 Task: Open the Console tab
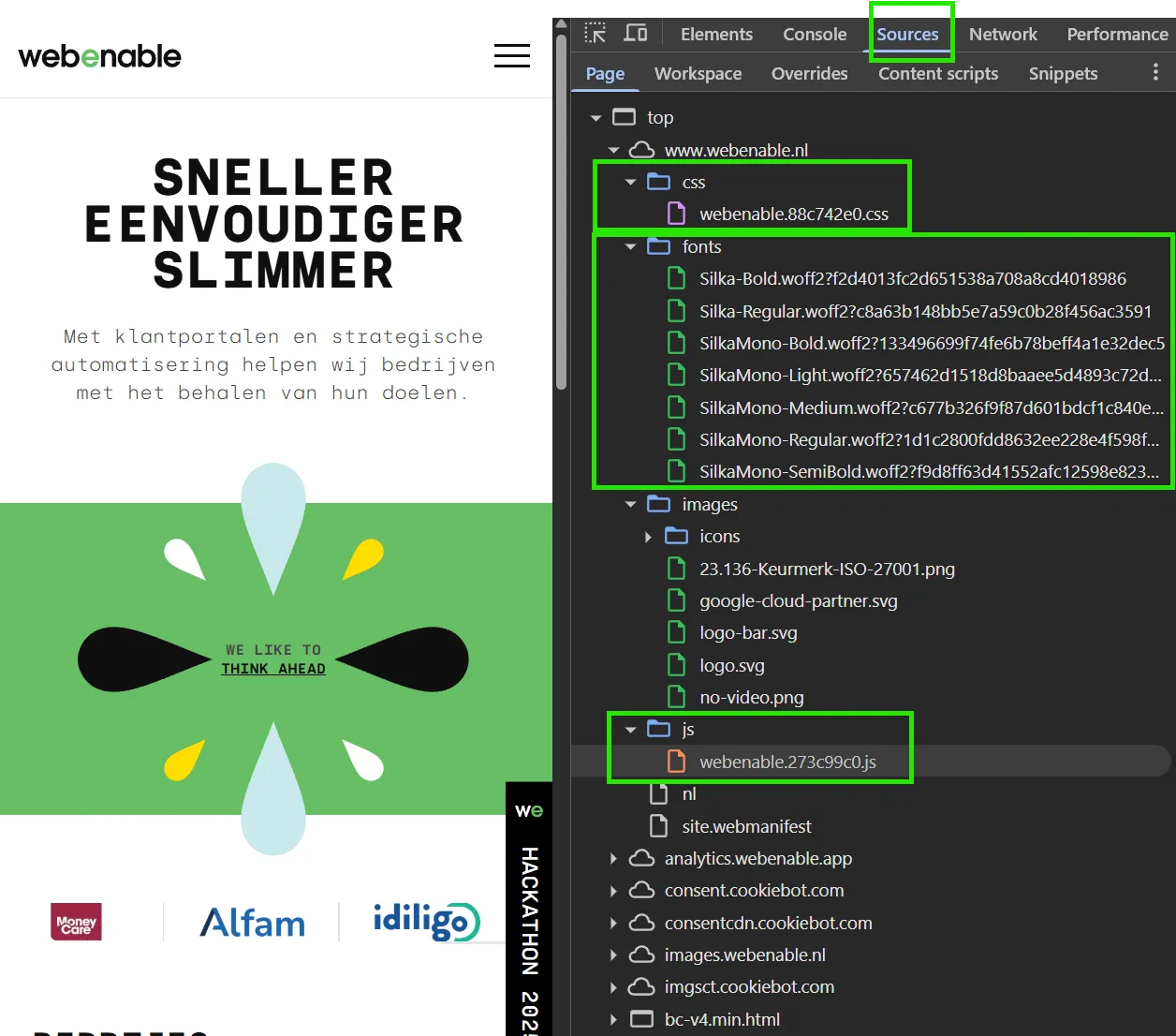click(814, 35)
